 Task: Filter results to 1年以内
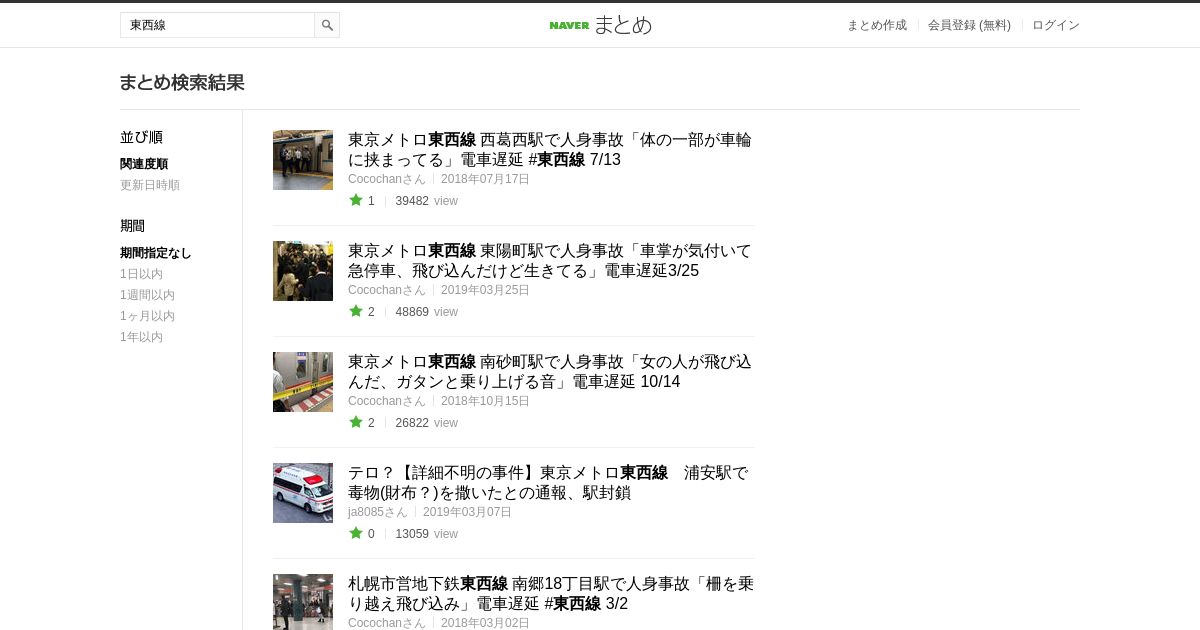141,337
